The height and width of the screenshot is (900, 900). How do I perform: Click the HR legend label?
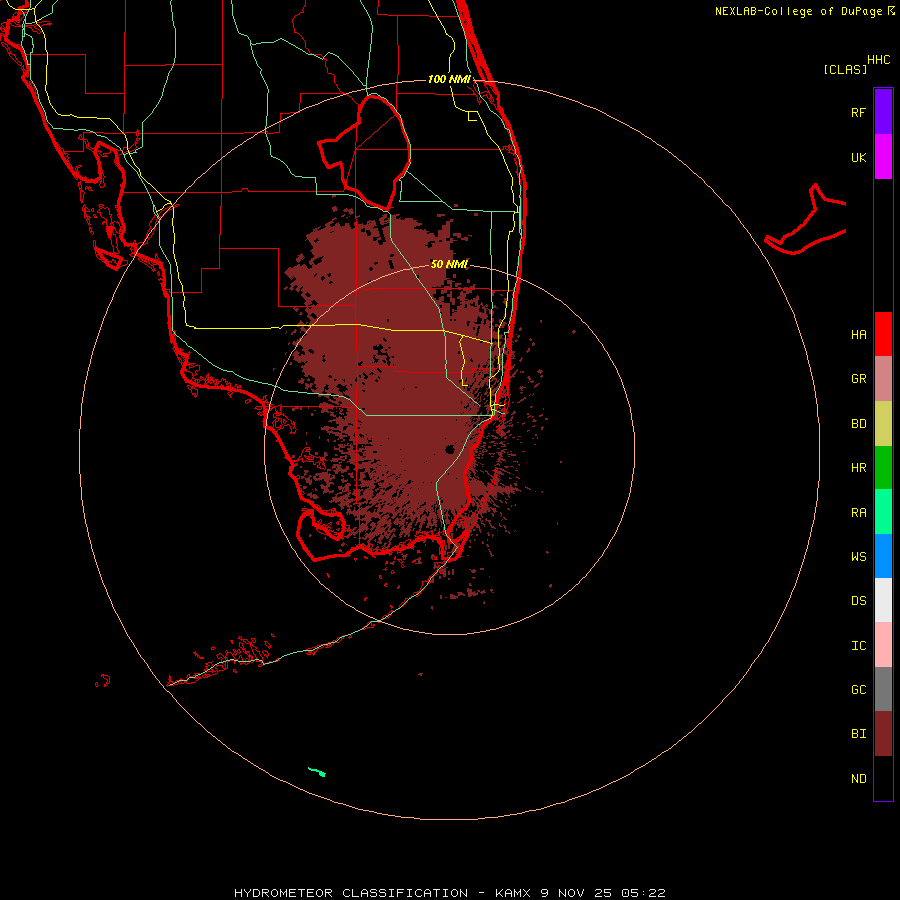click(x=858, y=468)
